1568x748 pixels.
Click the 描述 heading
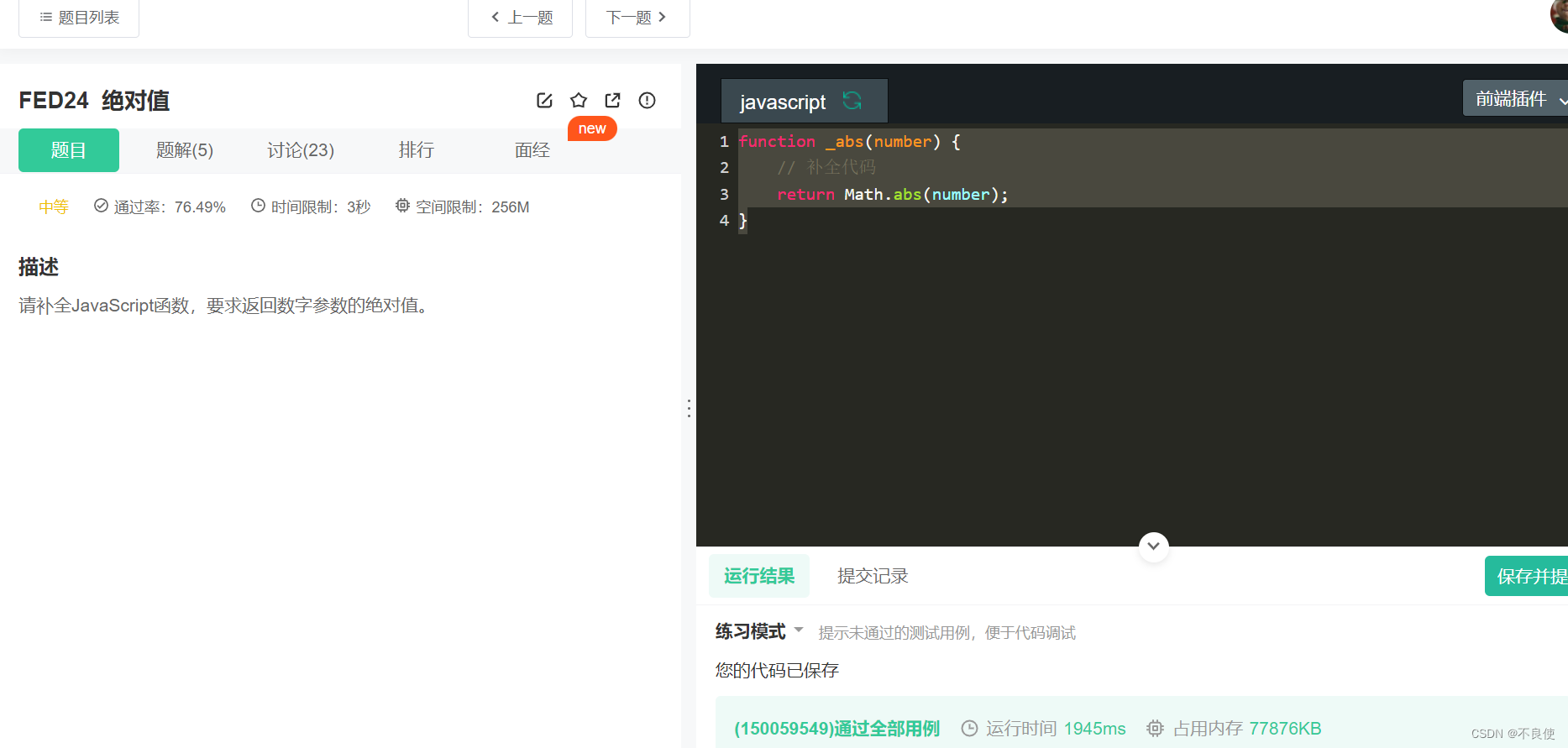[x=39, y=267]
